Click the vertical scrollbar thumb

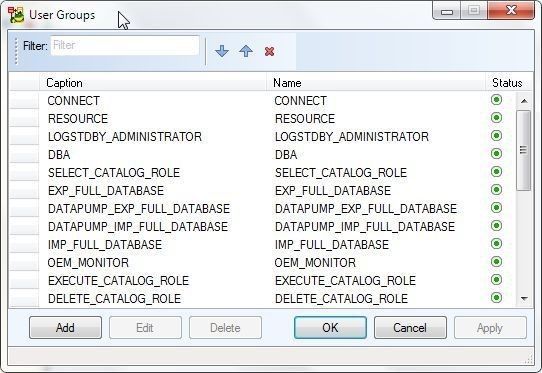click(524, 150)
